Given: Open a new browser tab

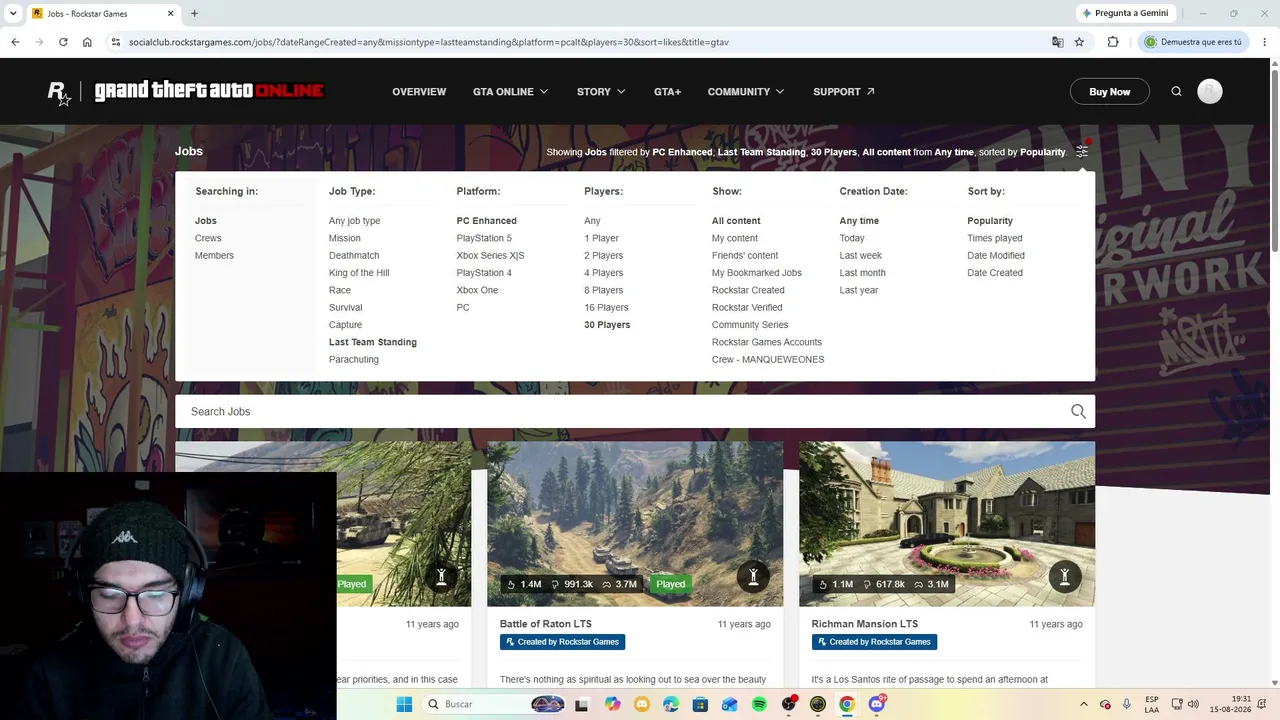Looking at the screenshot, I should [194, 13].
